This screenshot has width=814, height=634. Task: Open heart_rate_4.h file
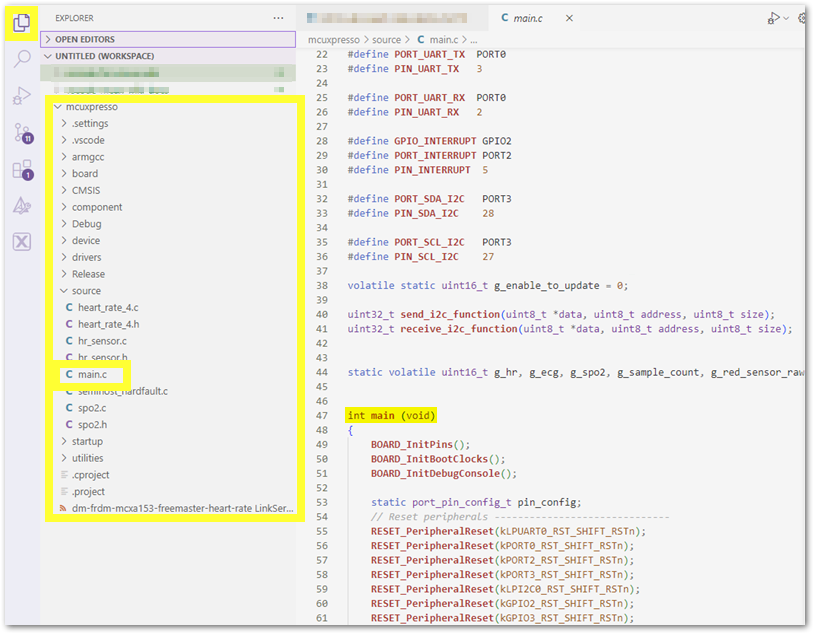click(108, 324)
